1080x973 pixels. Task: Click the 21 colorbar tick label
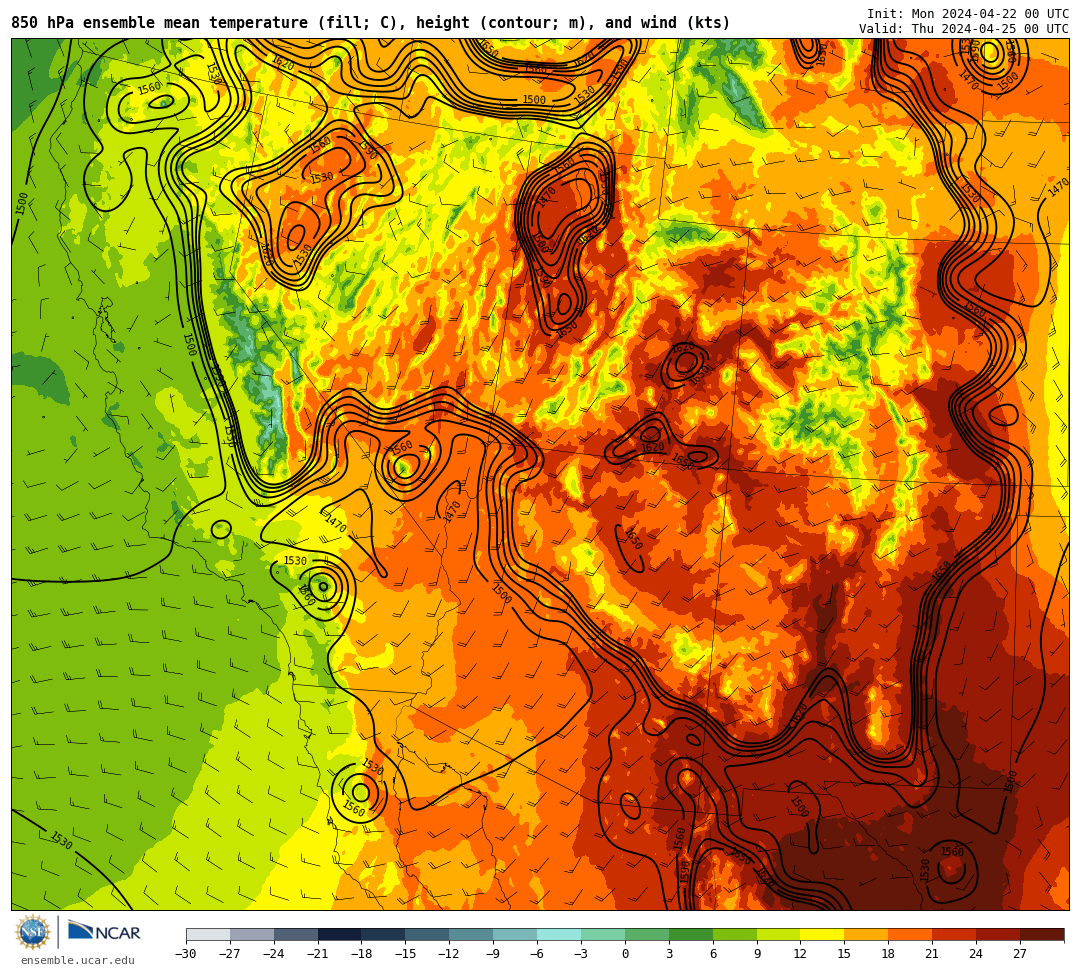coord(933,954)
